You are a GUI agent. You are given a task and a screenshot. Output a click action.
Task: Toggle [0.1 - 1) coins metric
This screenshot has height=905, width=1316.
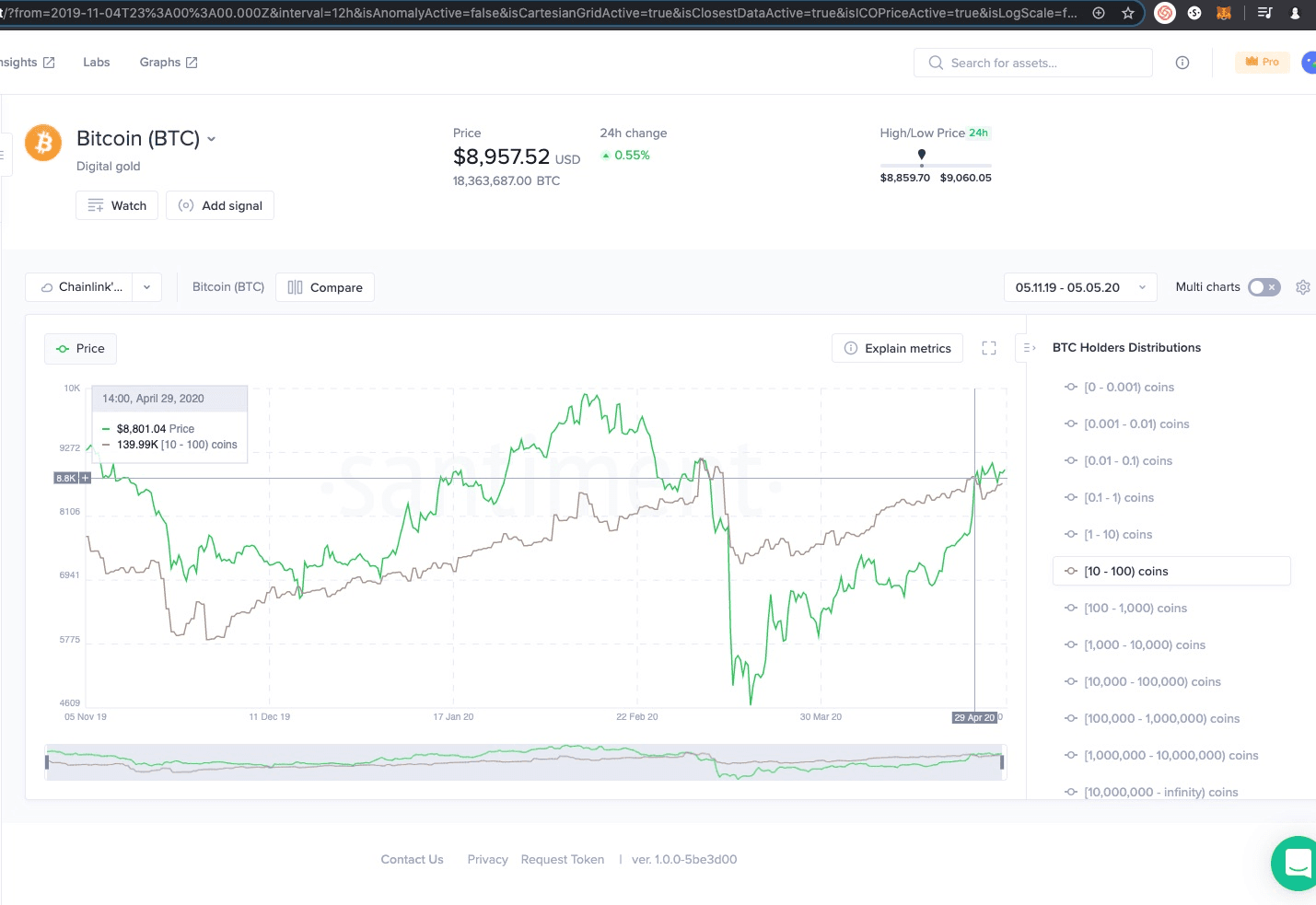1109,497
